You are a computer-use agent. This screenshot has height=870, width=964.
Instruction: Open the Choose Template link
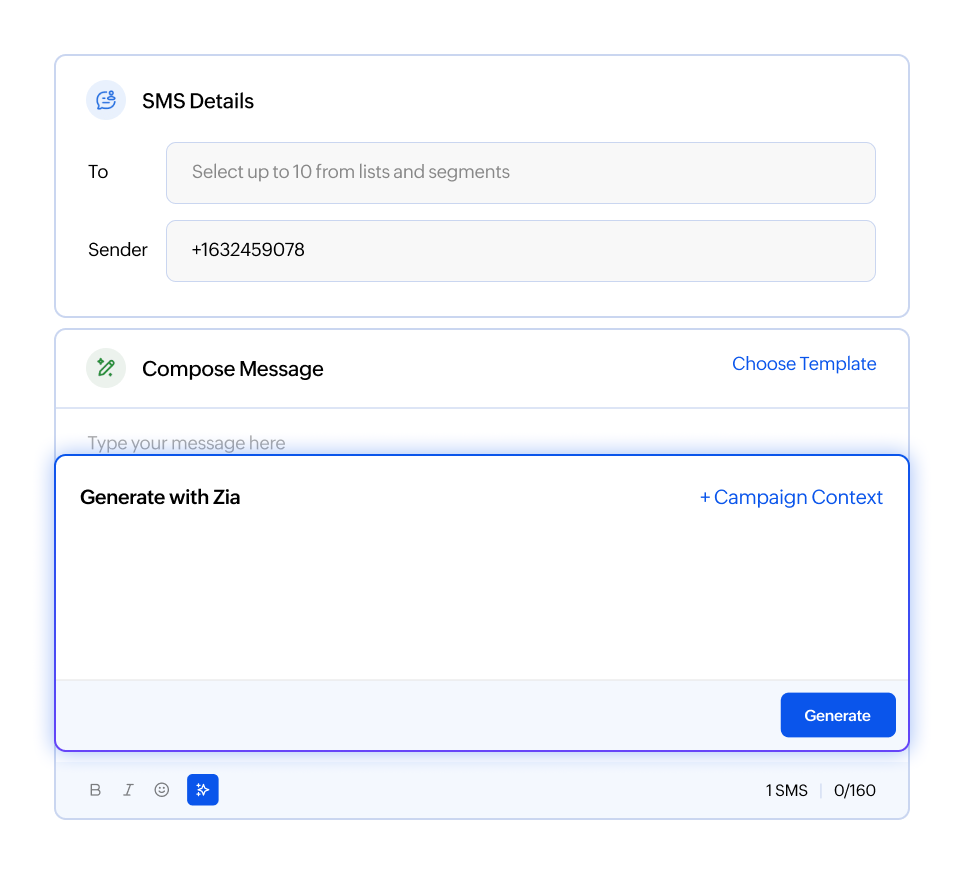point(804,363)
